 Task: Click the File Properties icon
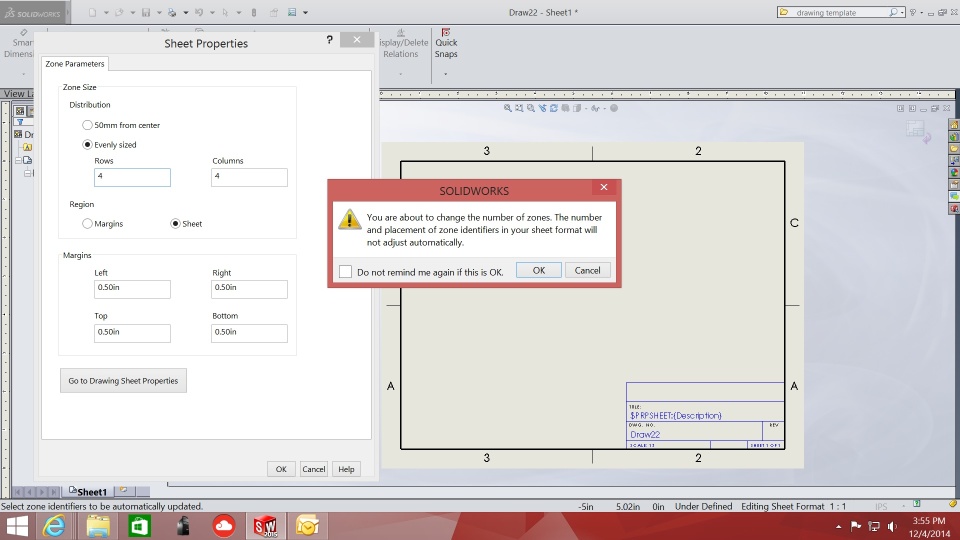point(274,12)
